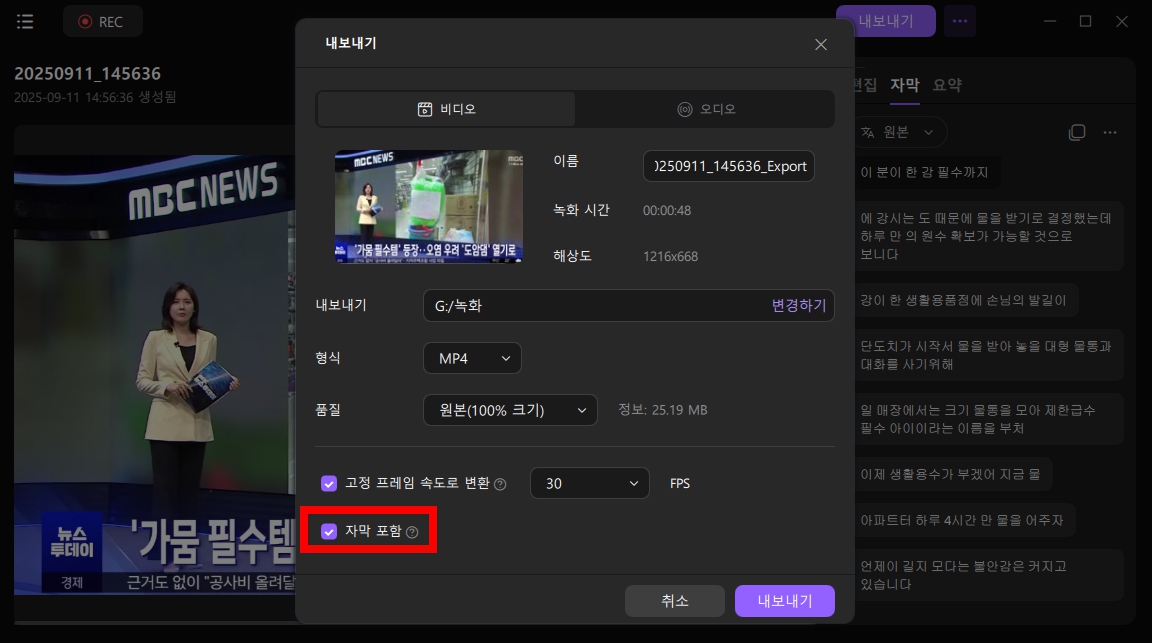Open subtitle panel three-dot menu
1152x643 pixels.
[1109, 132]
